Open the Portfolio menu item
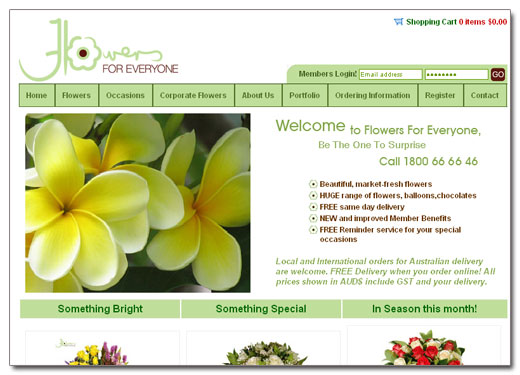520x375 pixels. (x=305, y=95)
